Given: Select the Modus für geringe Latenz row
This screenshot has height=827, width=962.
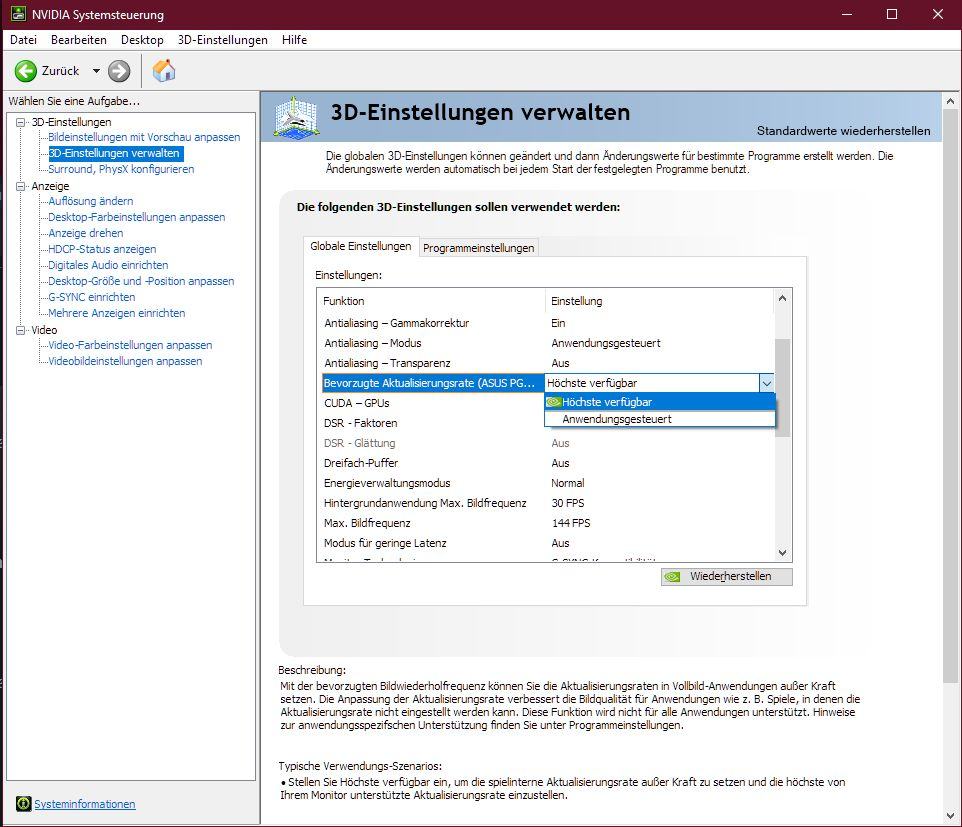Looking at the screenshot, I should (548, 544).
